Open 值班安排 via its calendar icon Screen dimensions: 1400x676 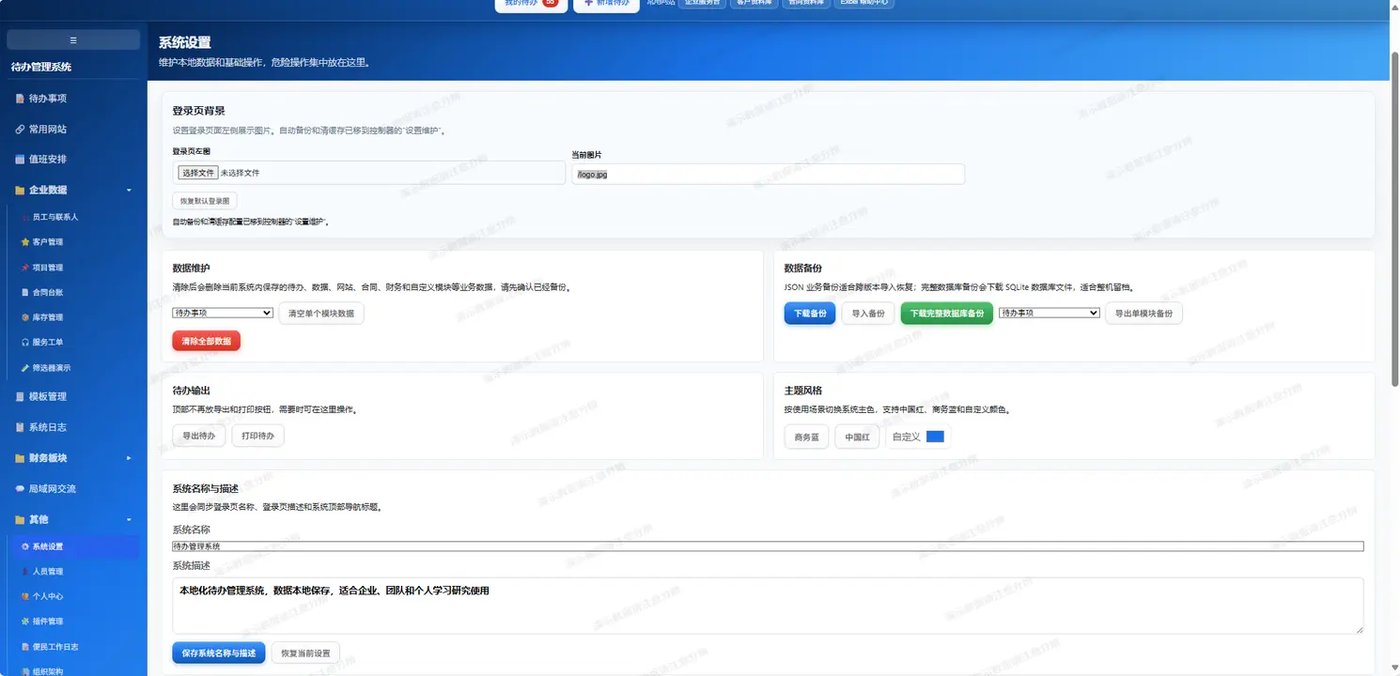(20, 159)
